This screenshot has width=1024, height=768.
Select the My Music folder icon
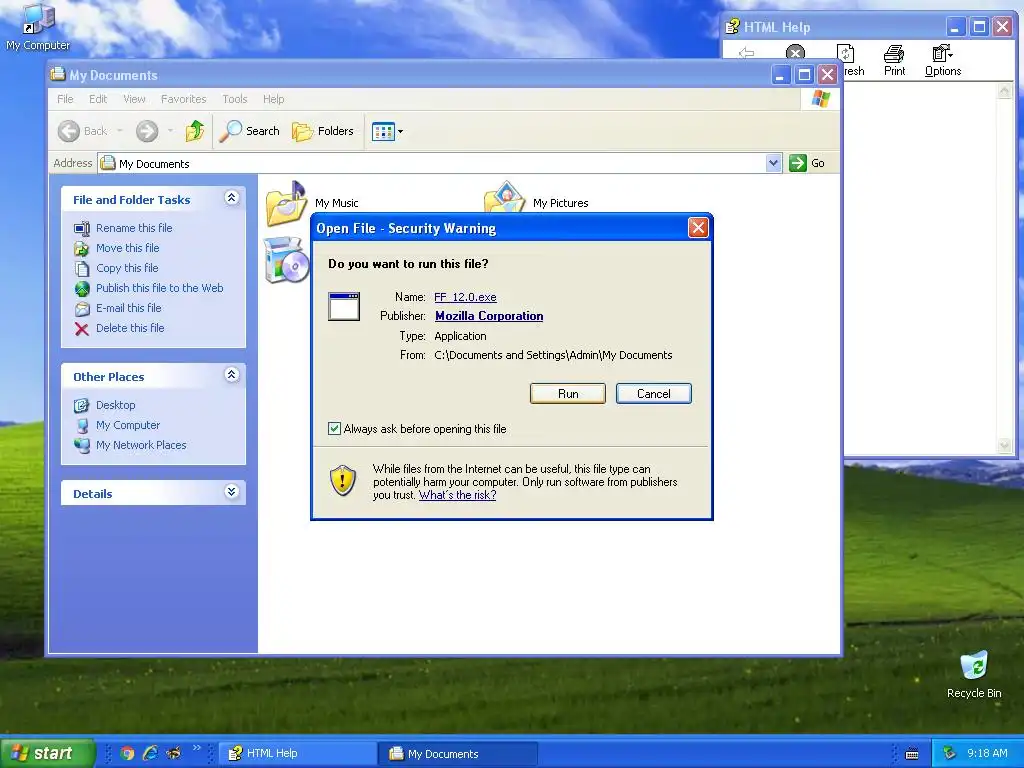(286, 203)
